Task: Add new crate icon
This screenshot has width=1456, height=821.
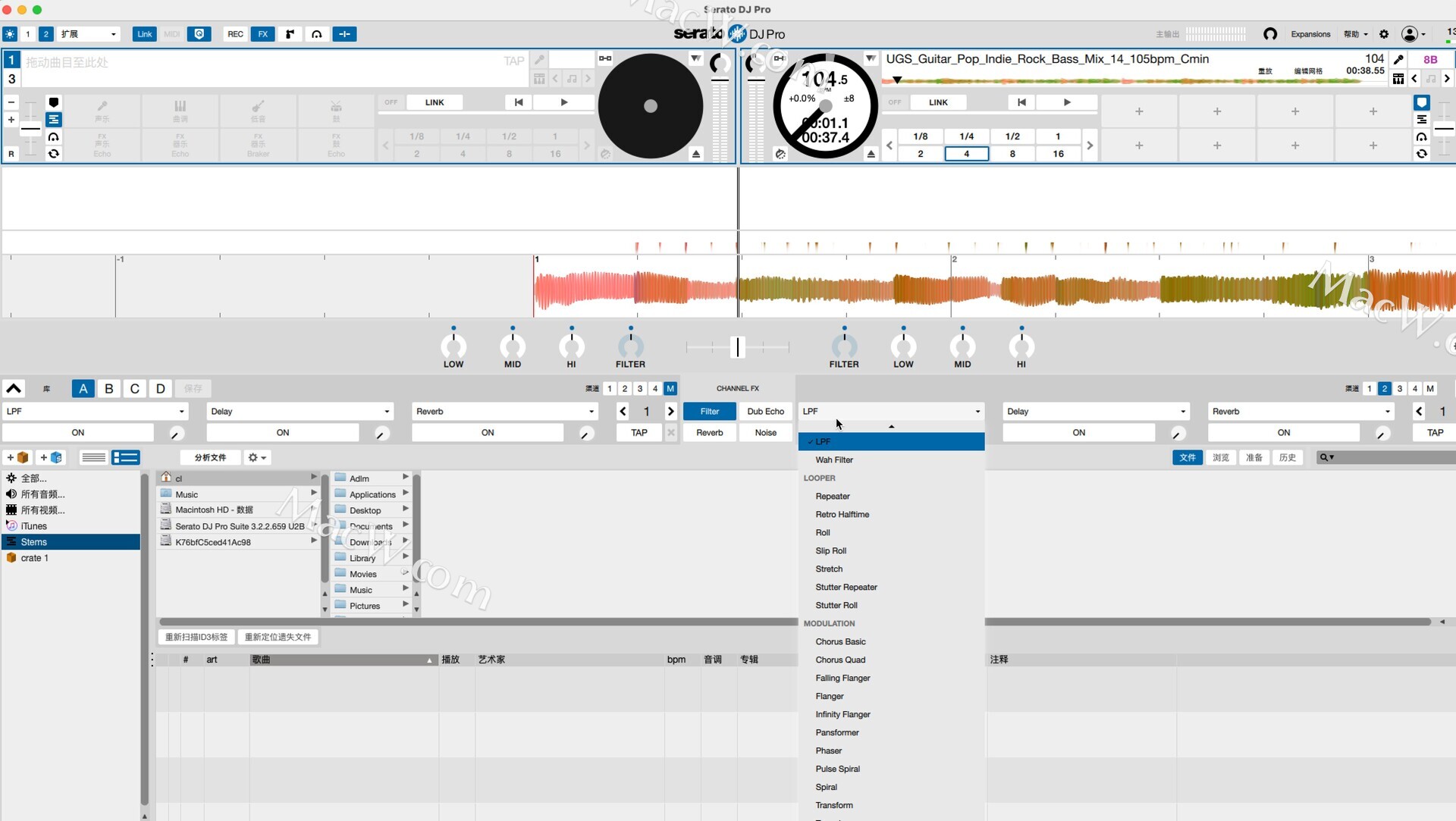Action: point(18,458)
